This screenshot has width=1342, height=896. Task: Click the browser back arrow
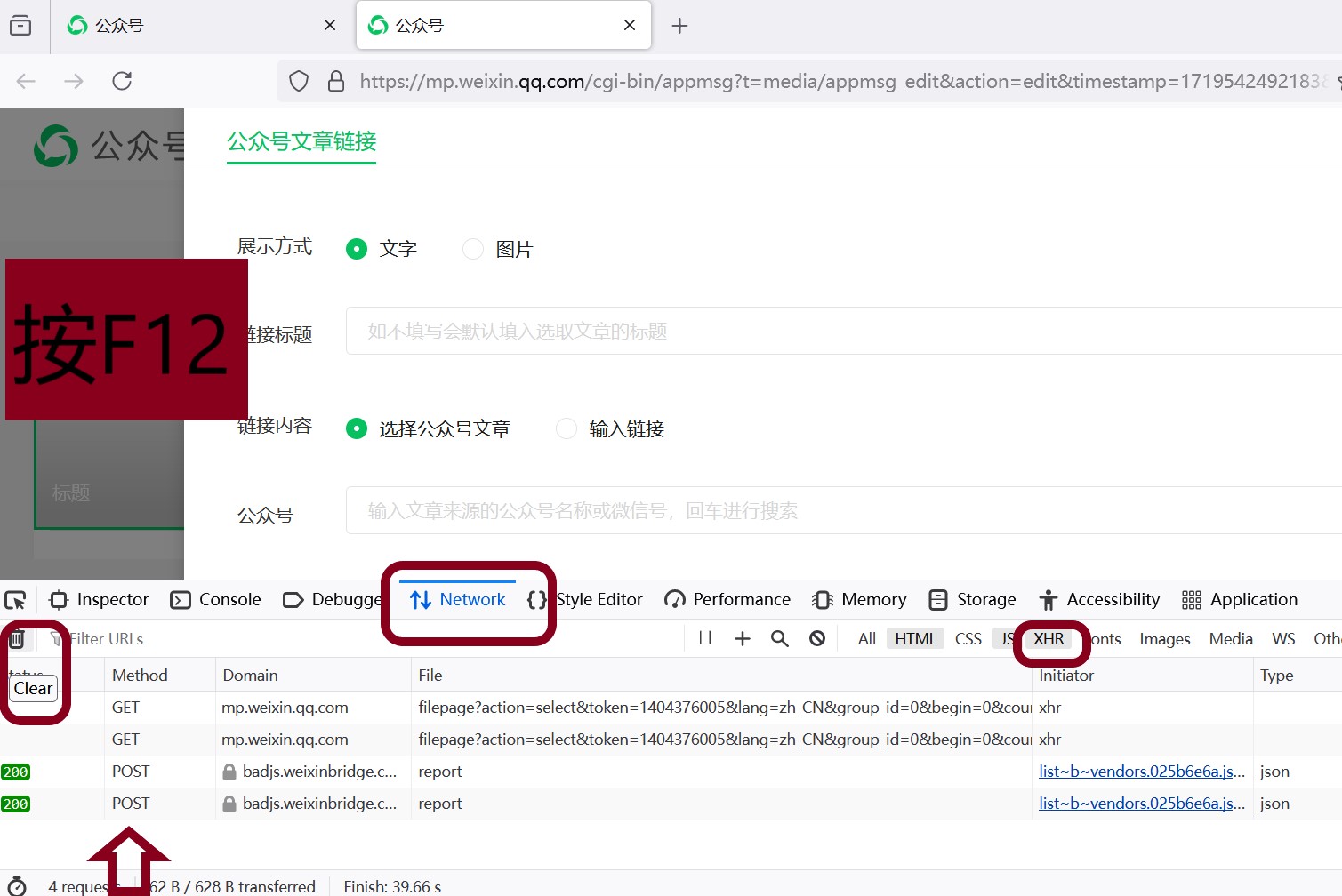tap(26, 82)
